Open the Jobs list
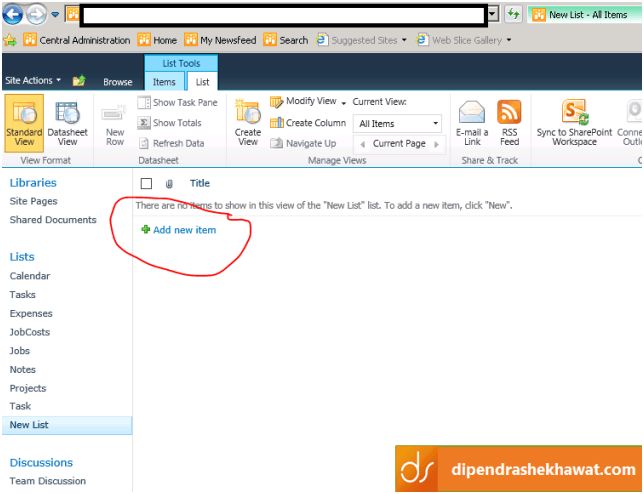Image resolution: width=644 pixels, height=494 pixels. coord(20,351)
